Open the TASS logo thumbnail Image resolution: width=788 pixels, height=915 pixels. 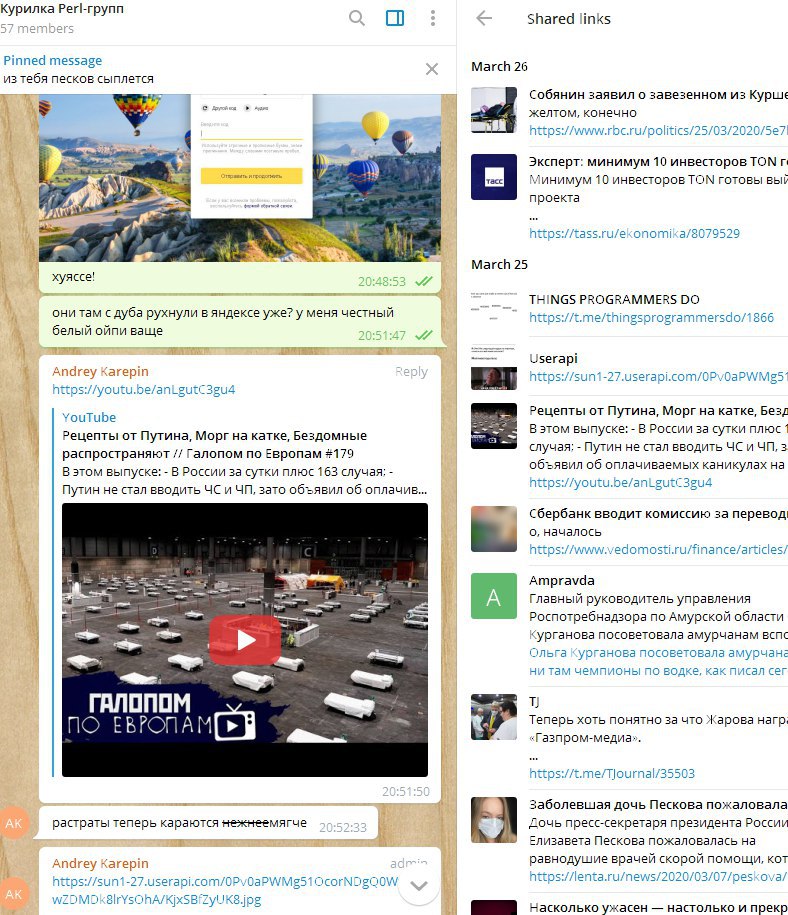[x=494, y=177]
